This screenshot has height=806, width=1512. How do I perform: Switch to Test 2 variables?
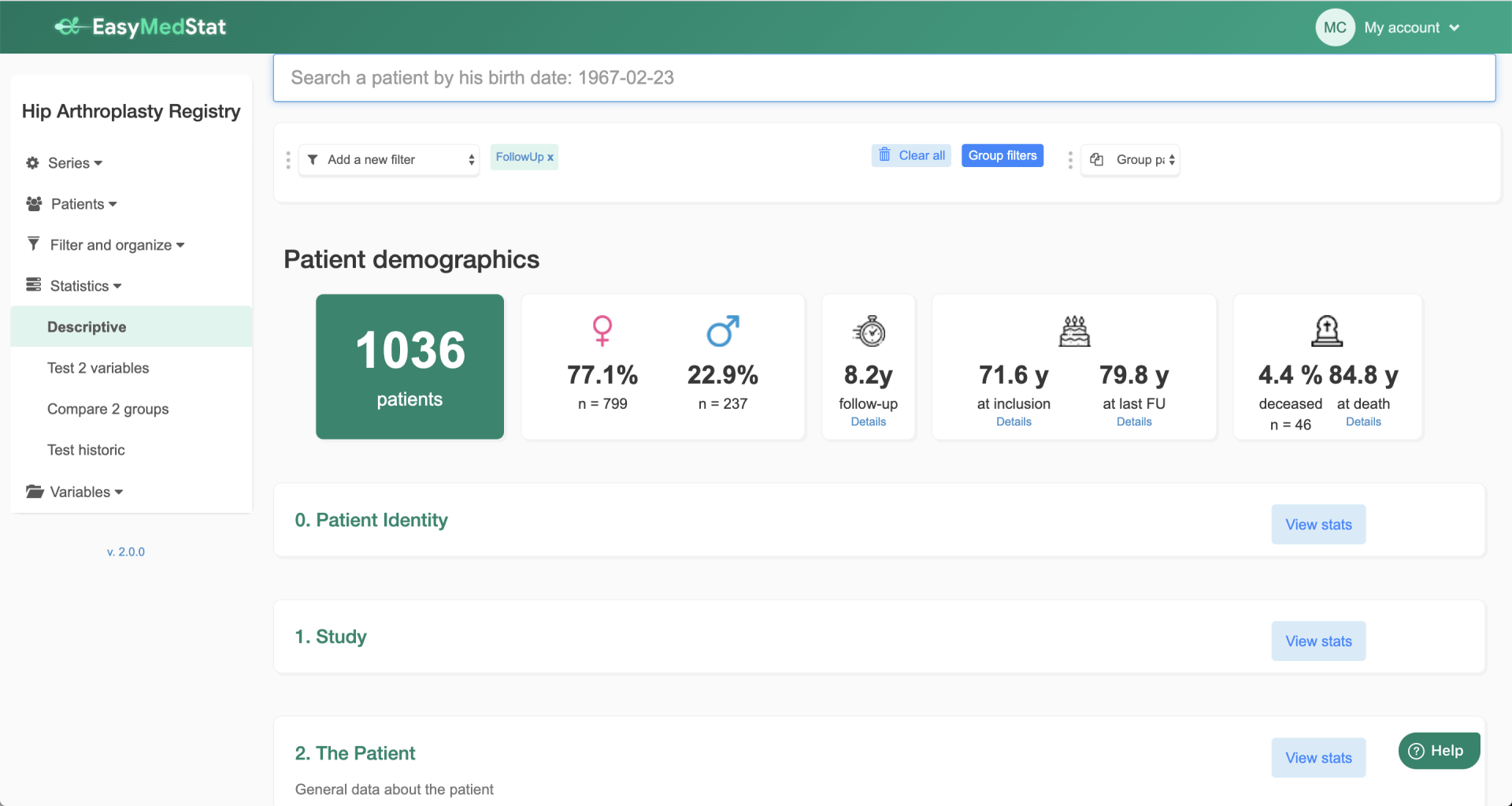pyautogui.click(x=98, y=367)
